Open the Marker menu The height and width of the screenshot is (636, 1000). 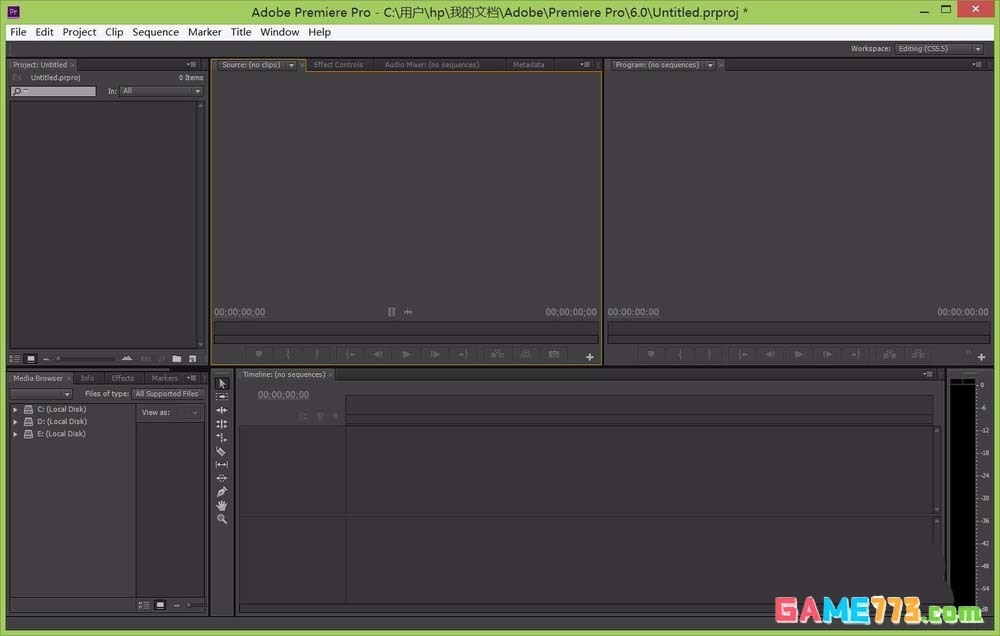pyautogui.click(x=204, y=32)
